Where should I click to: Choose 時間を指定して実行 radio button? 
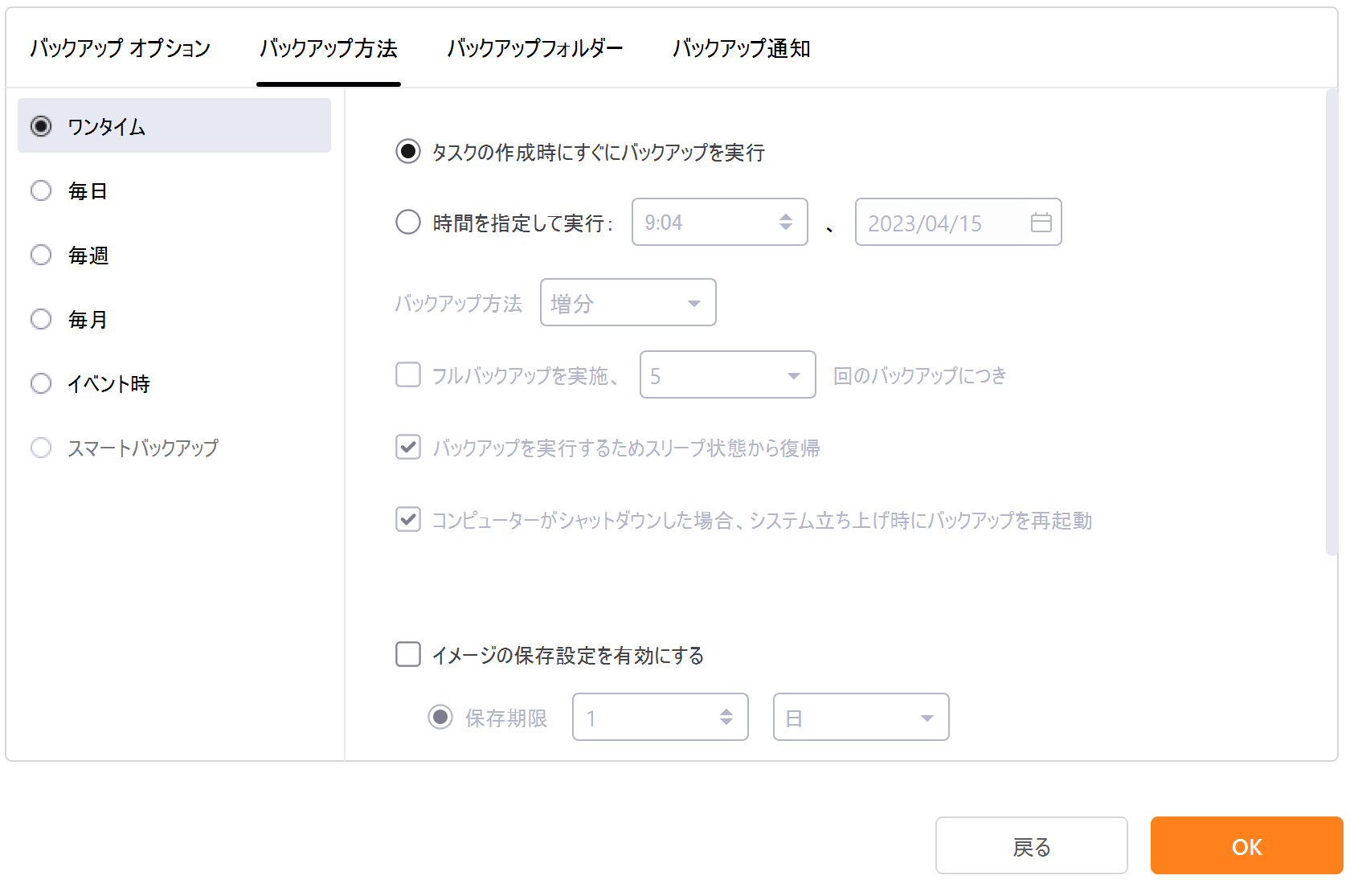(x=408, y=222)
